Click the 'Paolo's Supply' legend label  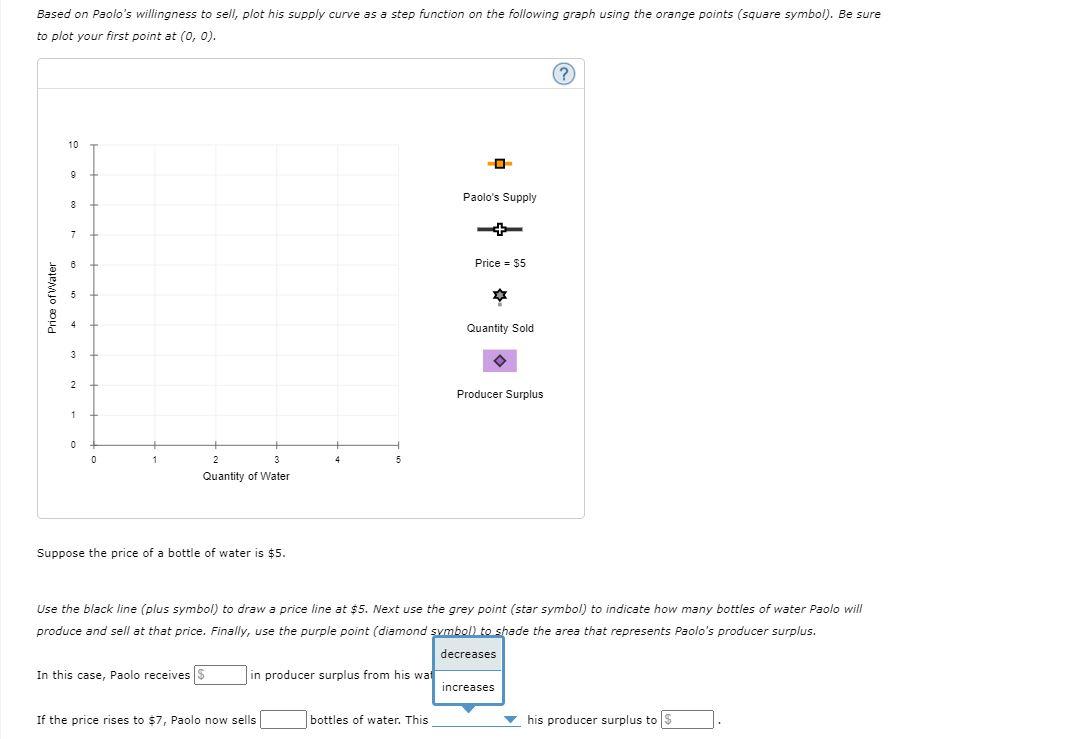[499, 197]
